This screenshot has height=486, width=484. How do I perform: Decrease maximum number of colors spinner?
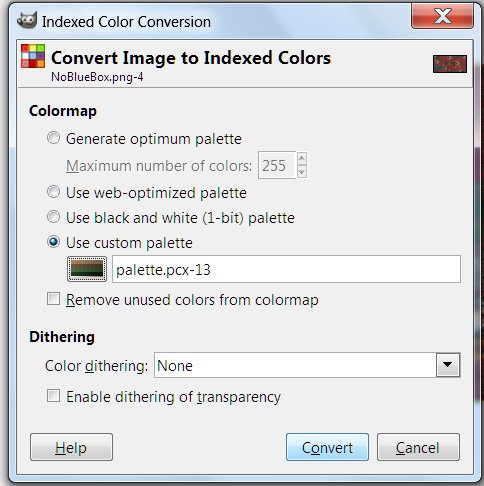[x=302, y=172]
